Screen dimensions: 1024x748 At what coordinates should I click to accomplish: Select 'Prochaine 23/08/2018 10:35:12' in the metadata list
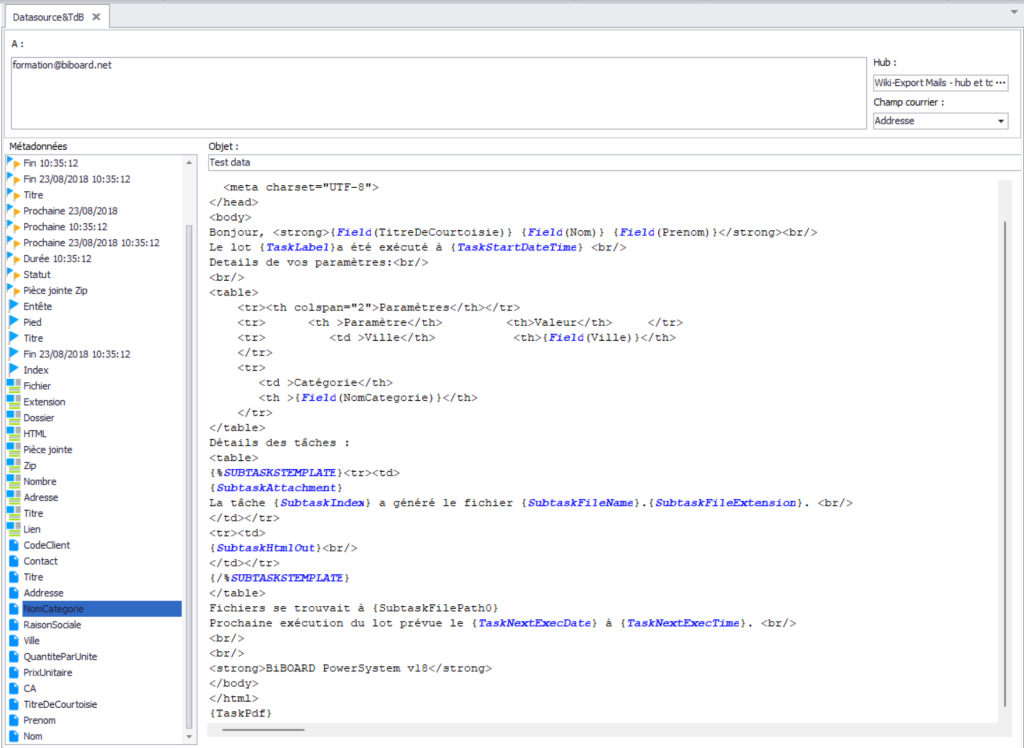(x=91, y=242)
